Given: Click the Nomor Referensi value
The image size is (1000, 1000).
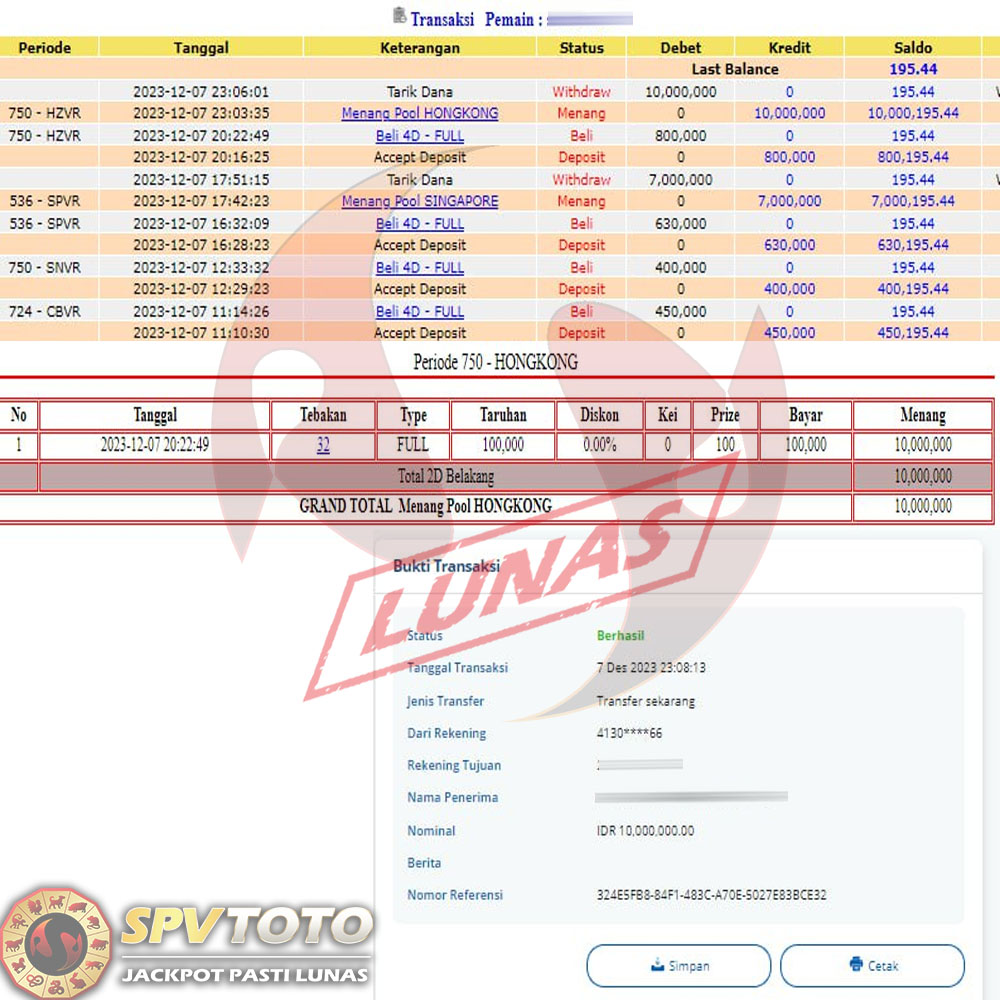Looking at the screenshot, I should click(x=711, y=895).
